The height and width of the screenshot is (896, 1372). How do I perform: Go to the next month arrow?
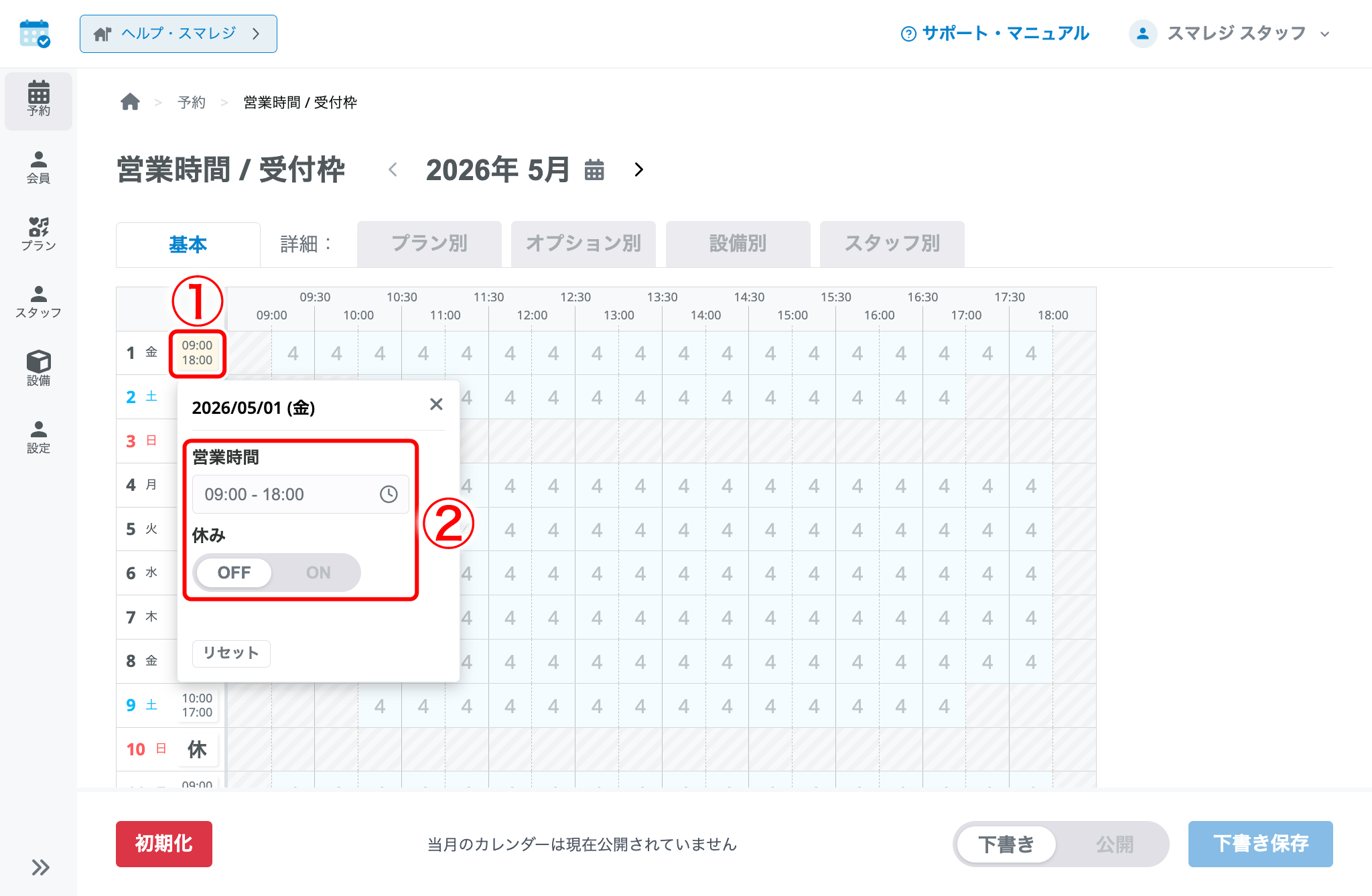tap(638, 170)
